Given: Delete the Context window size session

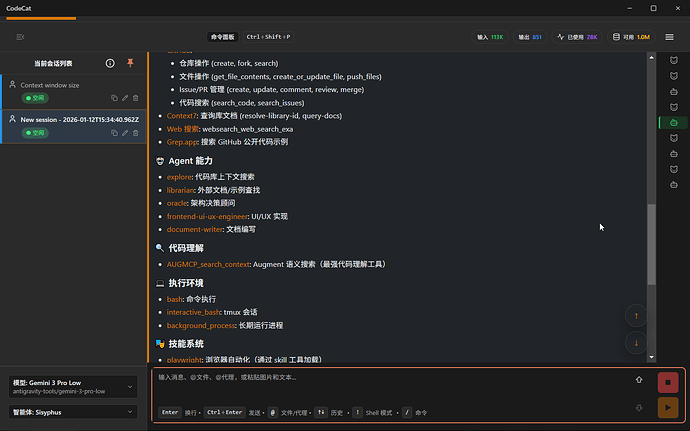Looking at the screenshot, I should (136, 98).
